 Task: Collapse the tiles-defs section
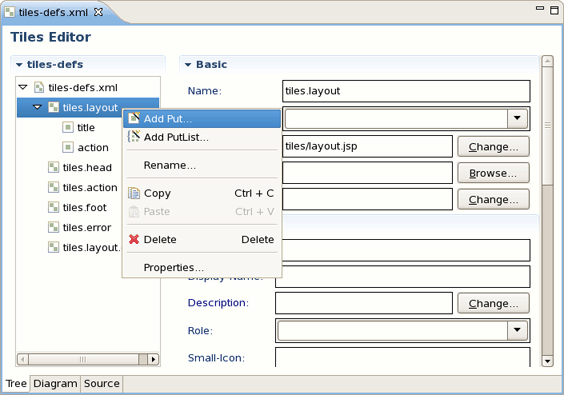[19, 65]
